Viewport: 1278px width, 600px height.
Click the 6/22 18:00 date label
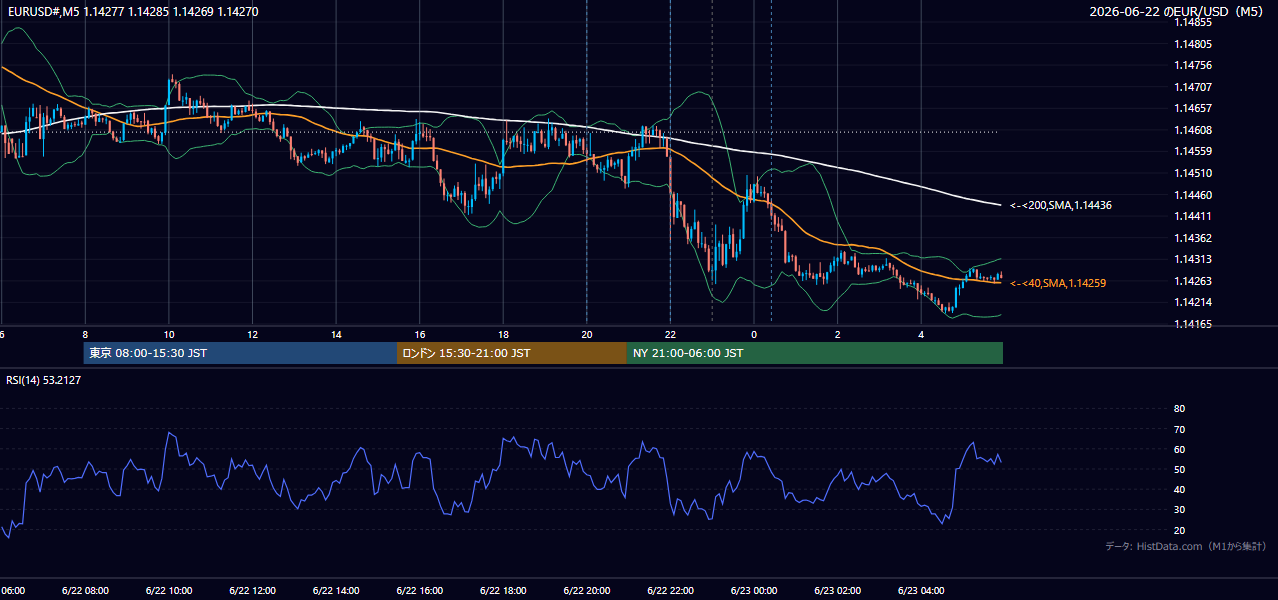[x=503, y=590]
